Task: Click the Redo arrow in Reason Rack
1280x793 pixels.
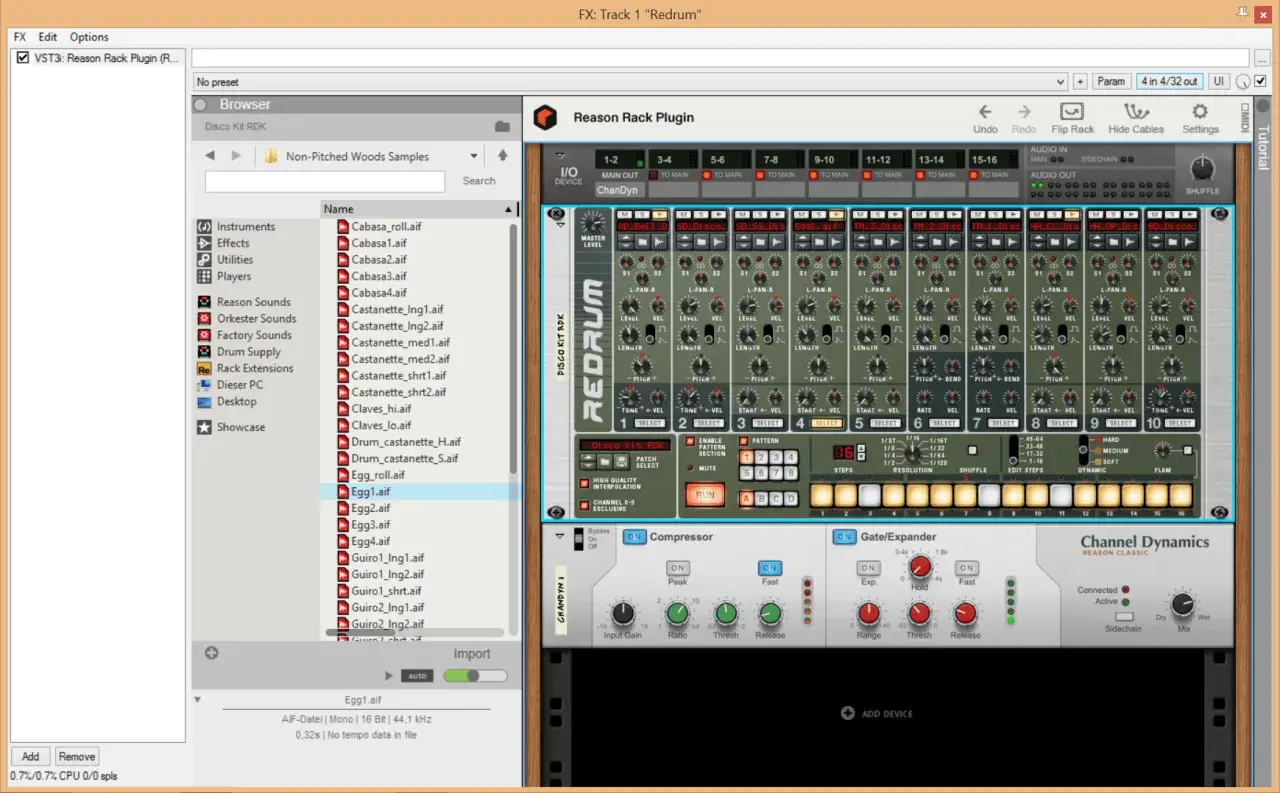Action: click(x=1024, y=112)
